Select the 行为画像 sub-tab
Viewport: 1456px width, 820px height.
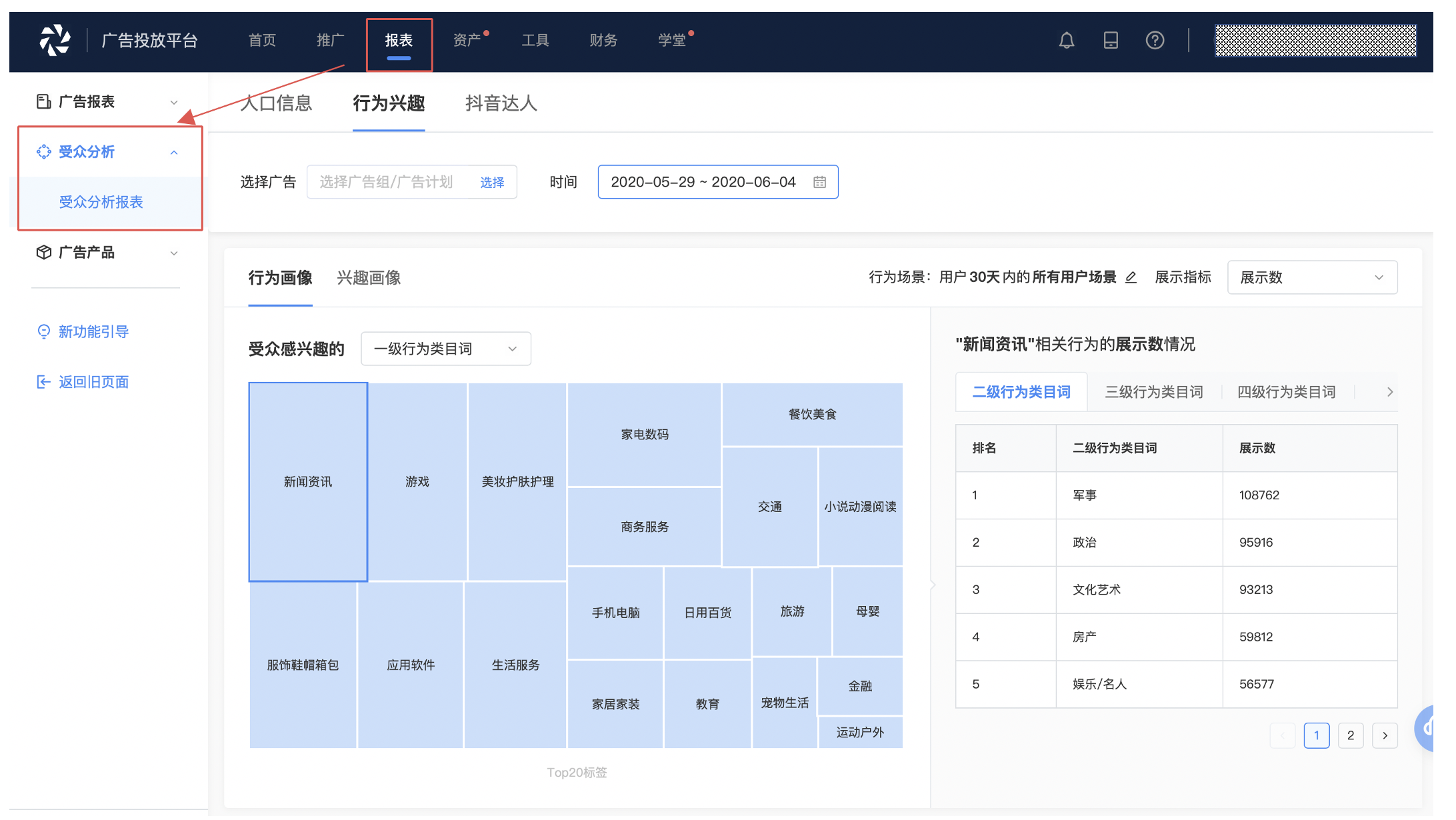(280, 278)
